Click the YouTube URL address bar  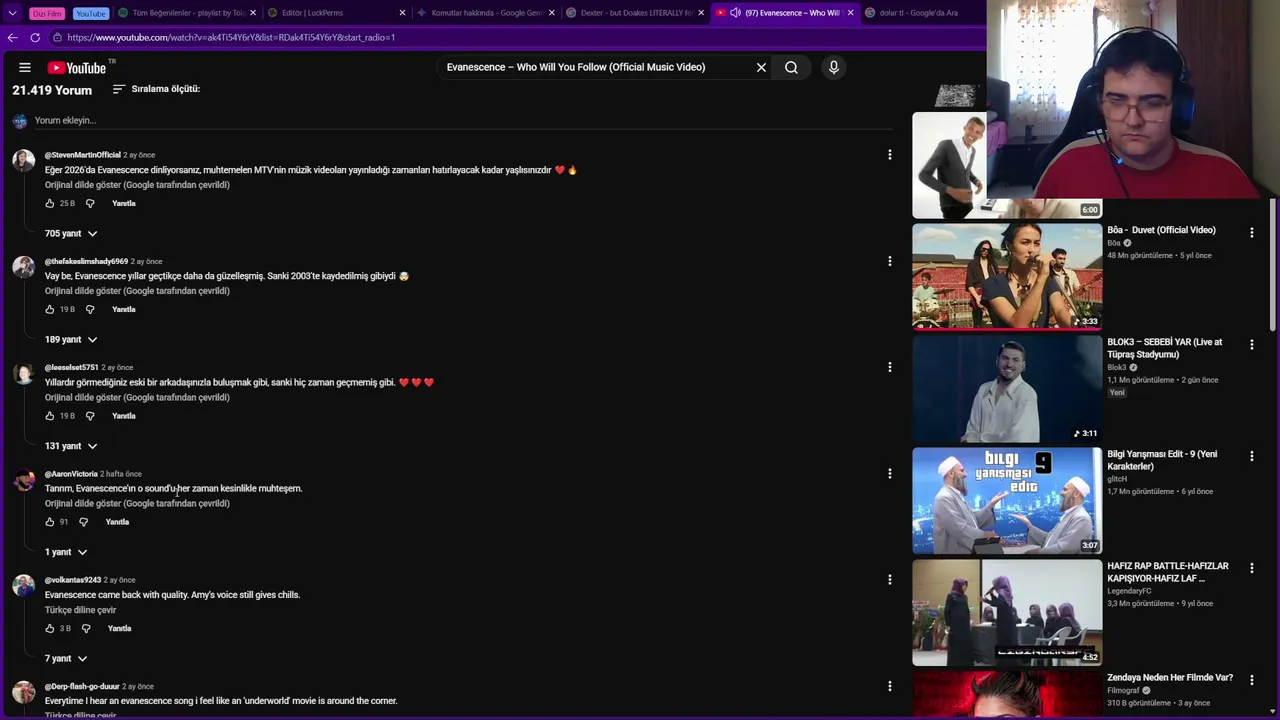pyautogui.click(x=515, y=37)
